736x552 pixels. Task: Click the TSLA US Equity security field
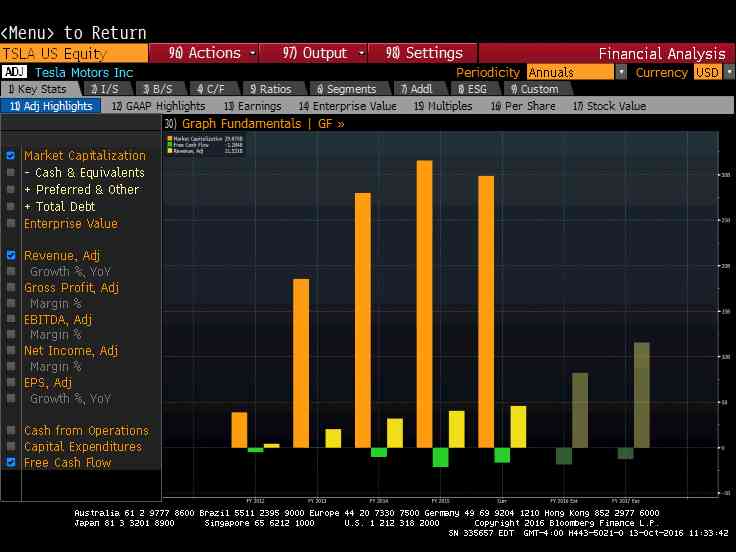point(74,54)
